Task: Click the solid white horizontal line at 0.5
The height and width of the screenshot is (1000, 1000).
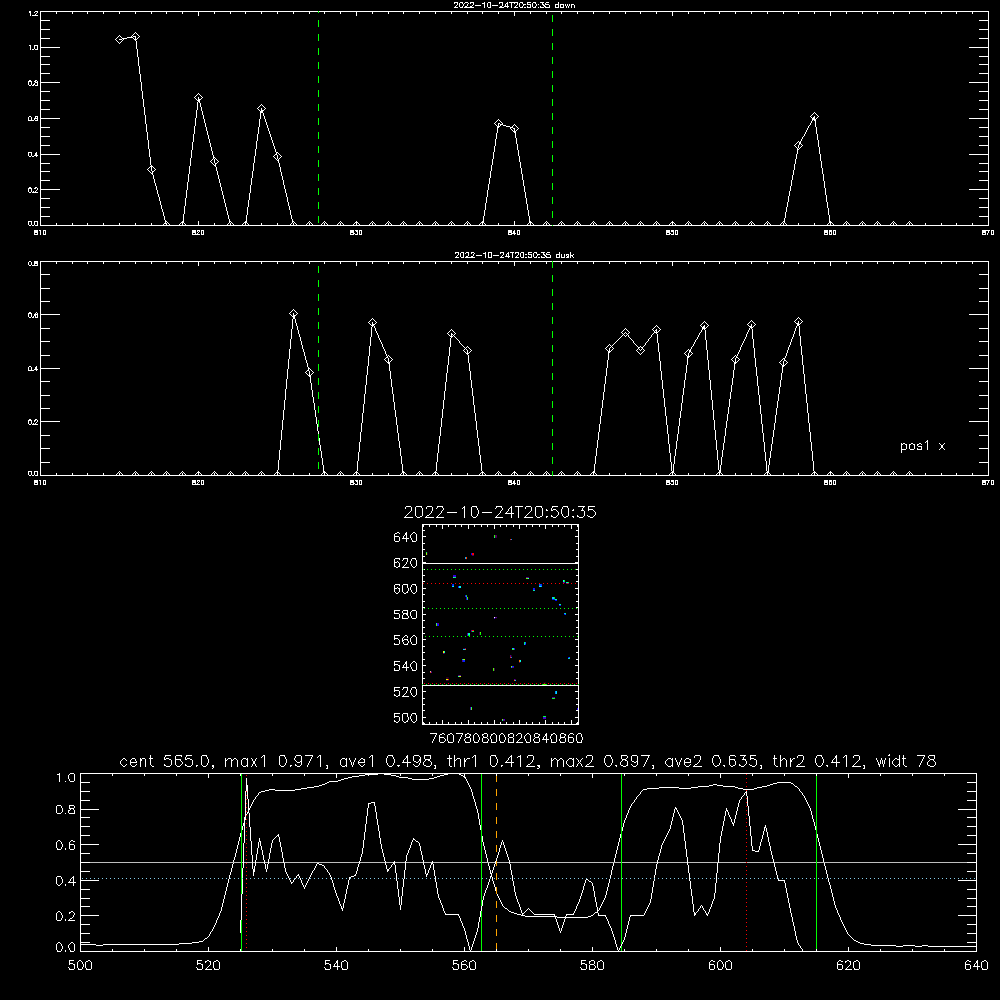Action: tap(528, 862)
